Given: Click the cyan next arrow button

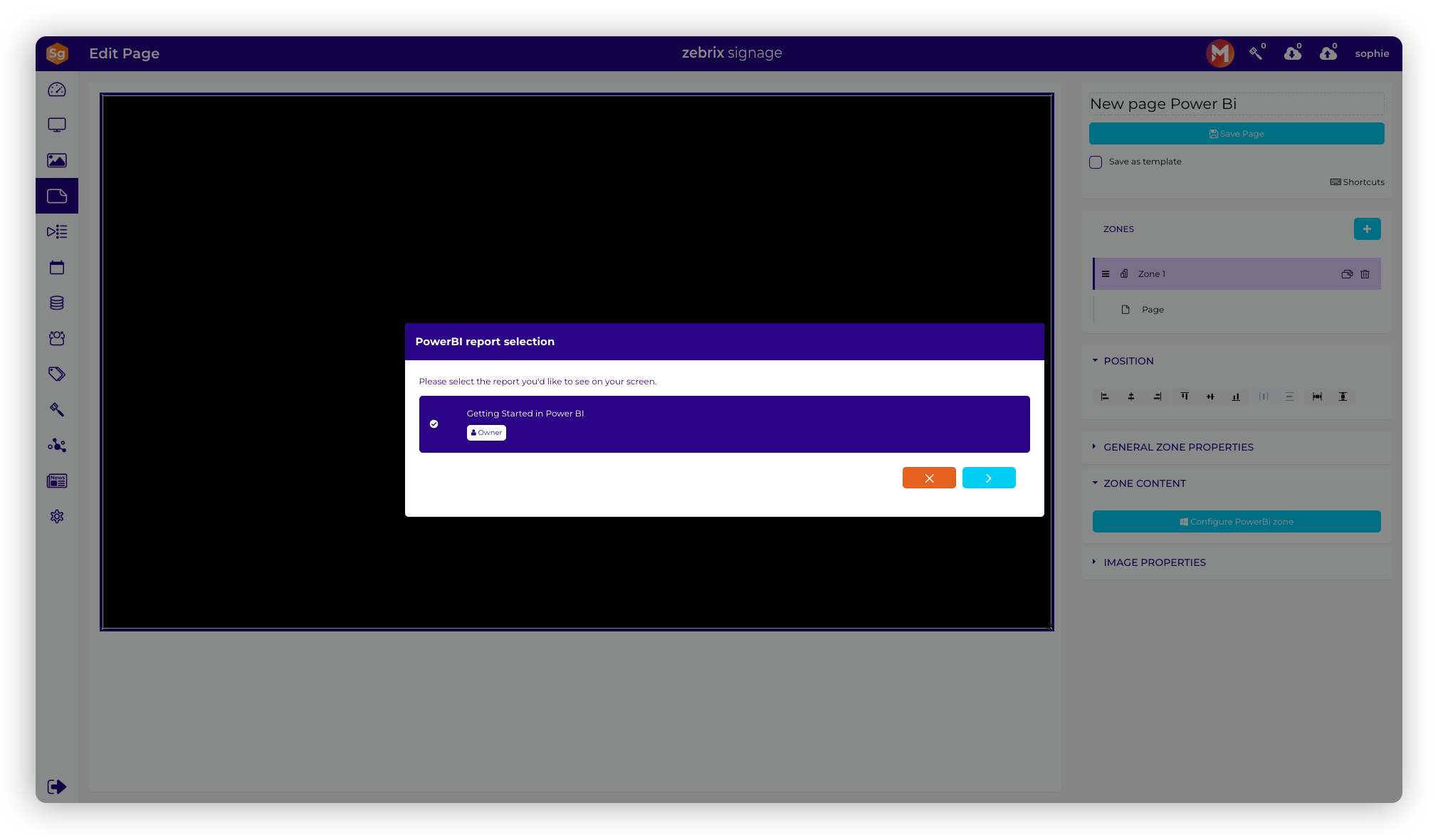Looking at the screenshot, I should tap(989, 478).
